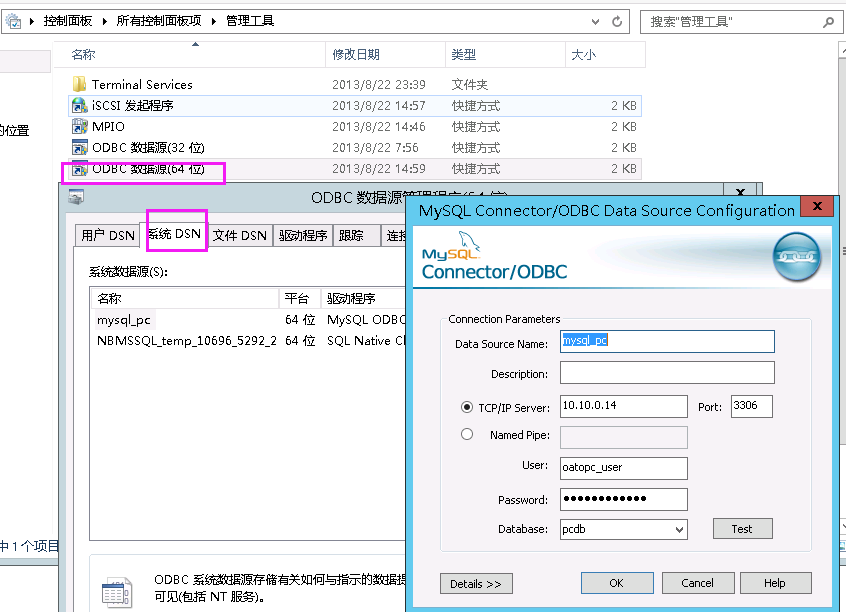Viewport: 846px width, 612px height.
Task: Close the MySQL Connector/ODBC configuration dialog
Action: tap(817, 206)
